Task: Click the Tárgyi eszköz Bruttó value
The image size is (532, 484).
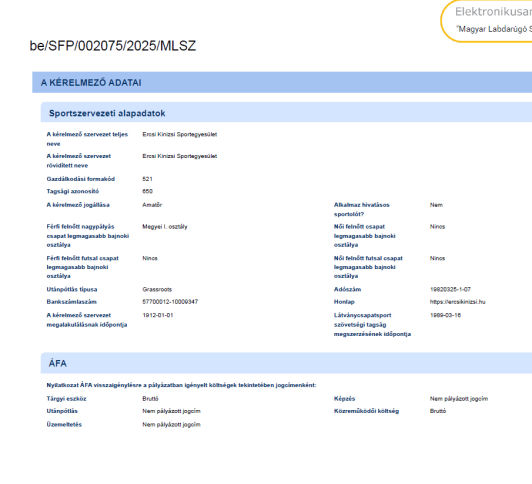Action: (x=150, y=399)
